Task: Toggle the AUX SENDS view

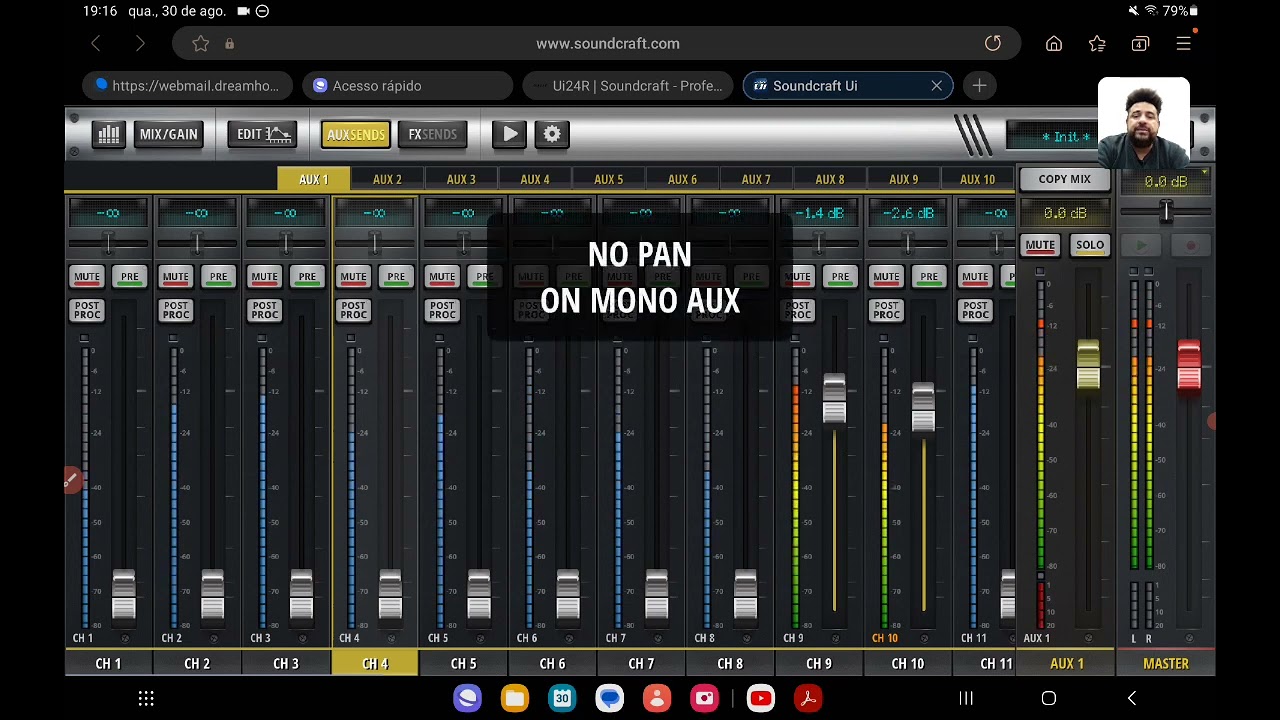Action: [355, 134]
